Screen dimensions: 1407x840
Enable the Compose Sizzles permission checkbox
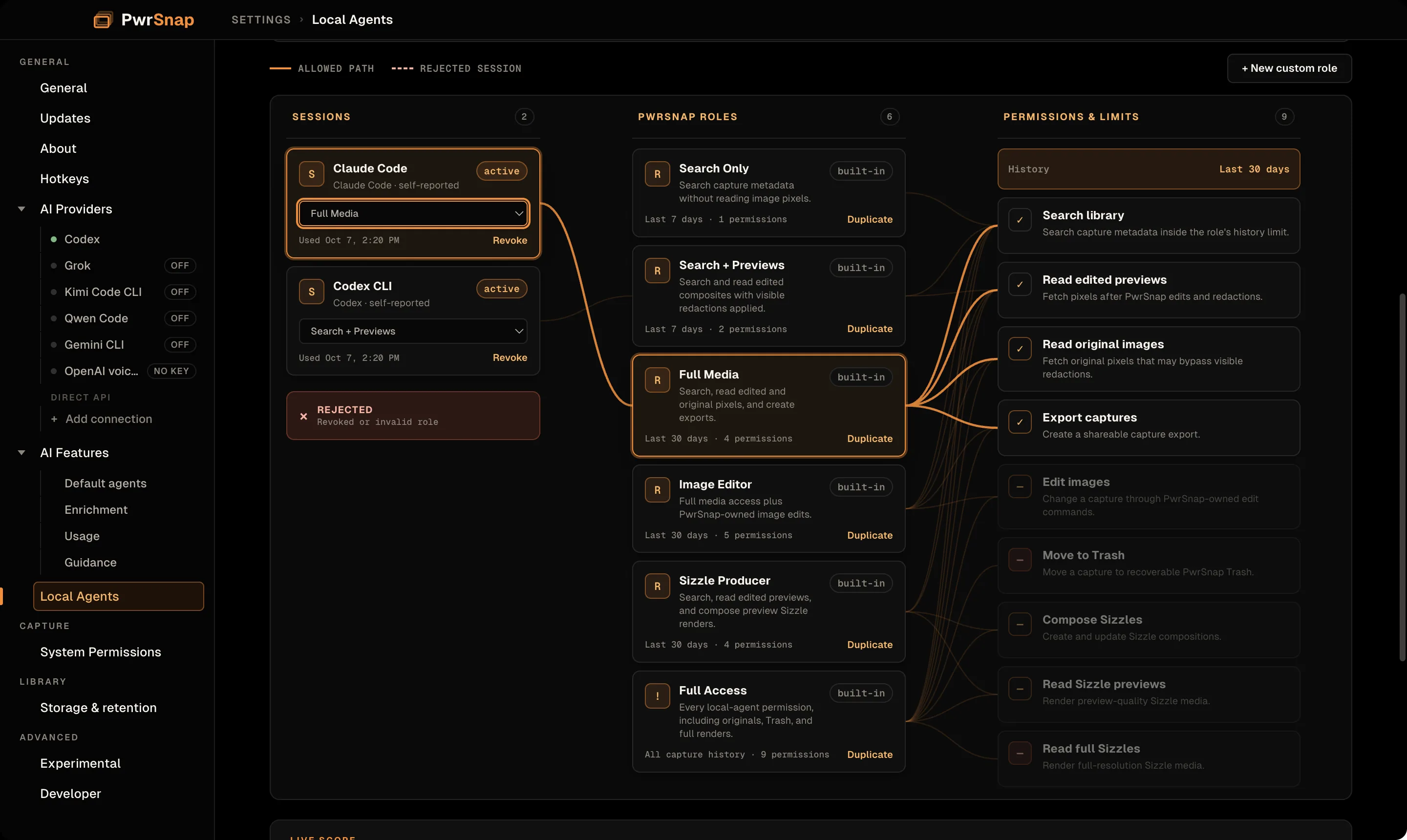(x=1020, y=625)
